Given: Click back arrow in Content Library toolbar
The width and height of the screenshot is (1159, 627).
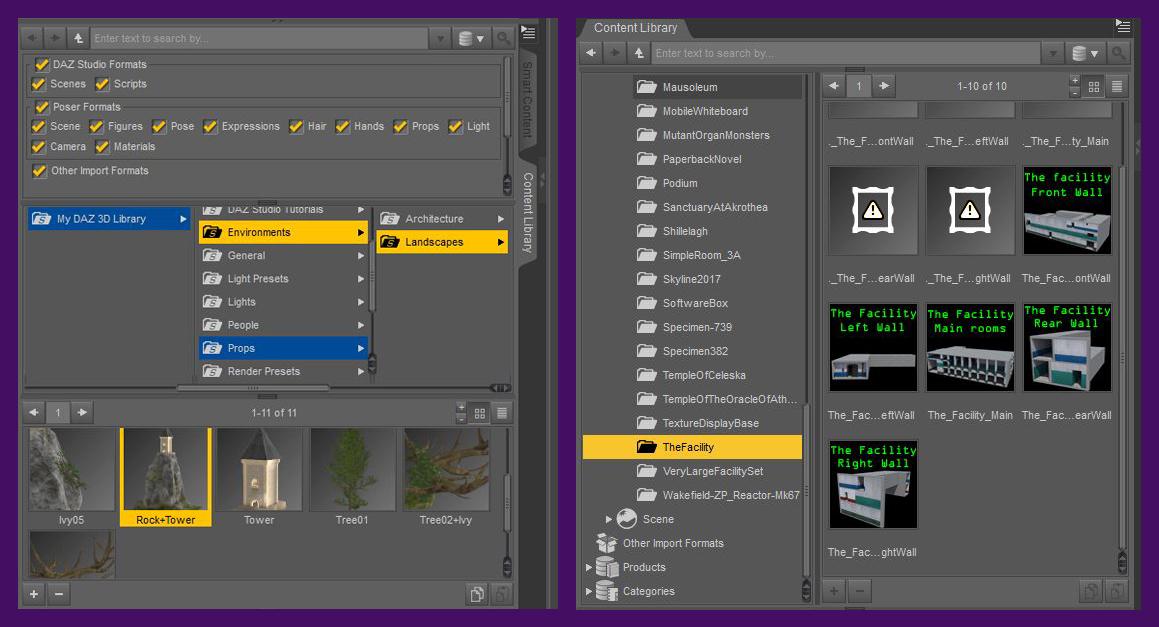Looking at the screenshot, I should tap(591, 53).
